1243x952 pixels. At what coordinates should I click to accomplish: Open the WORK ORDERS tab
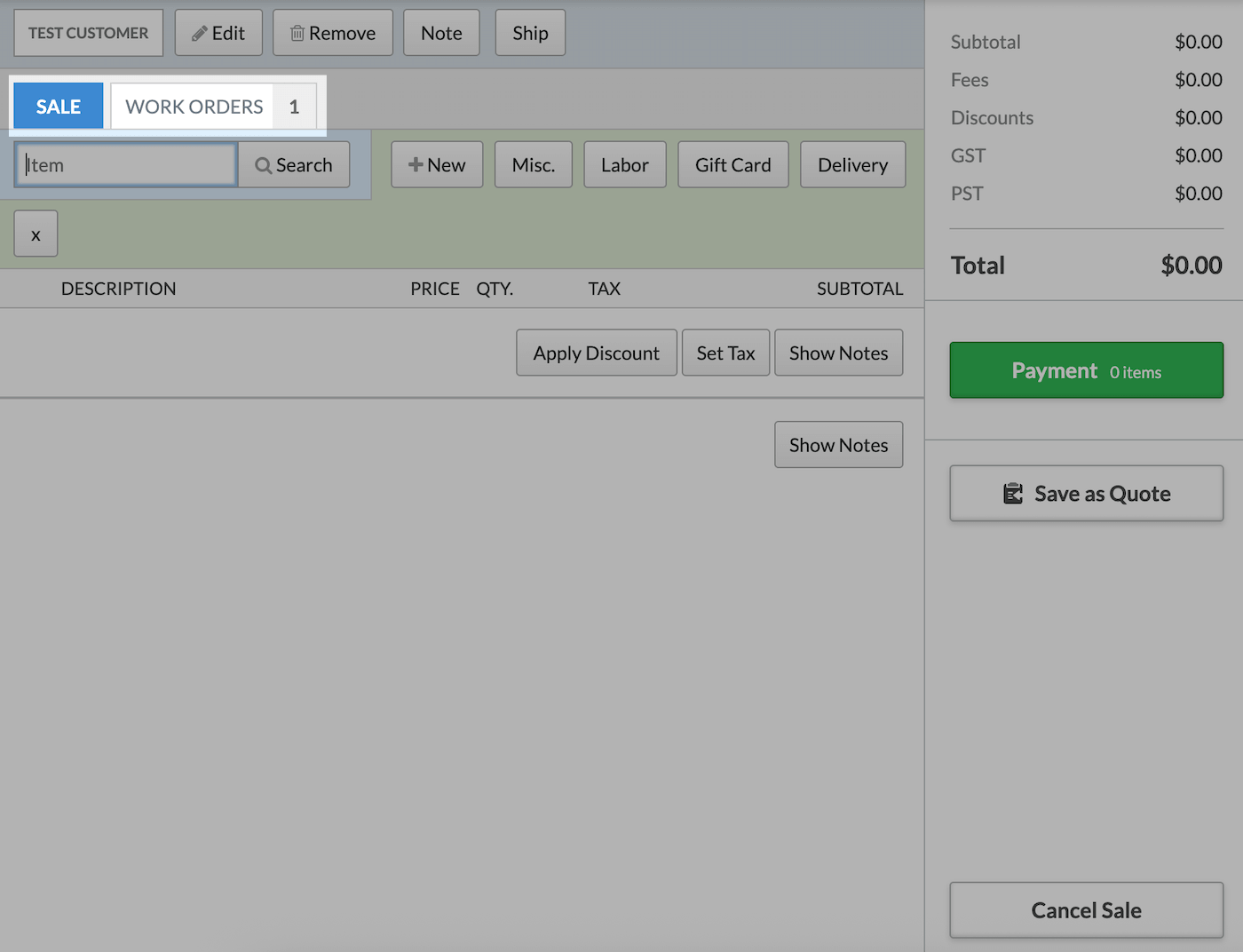point(213,107)
